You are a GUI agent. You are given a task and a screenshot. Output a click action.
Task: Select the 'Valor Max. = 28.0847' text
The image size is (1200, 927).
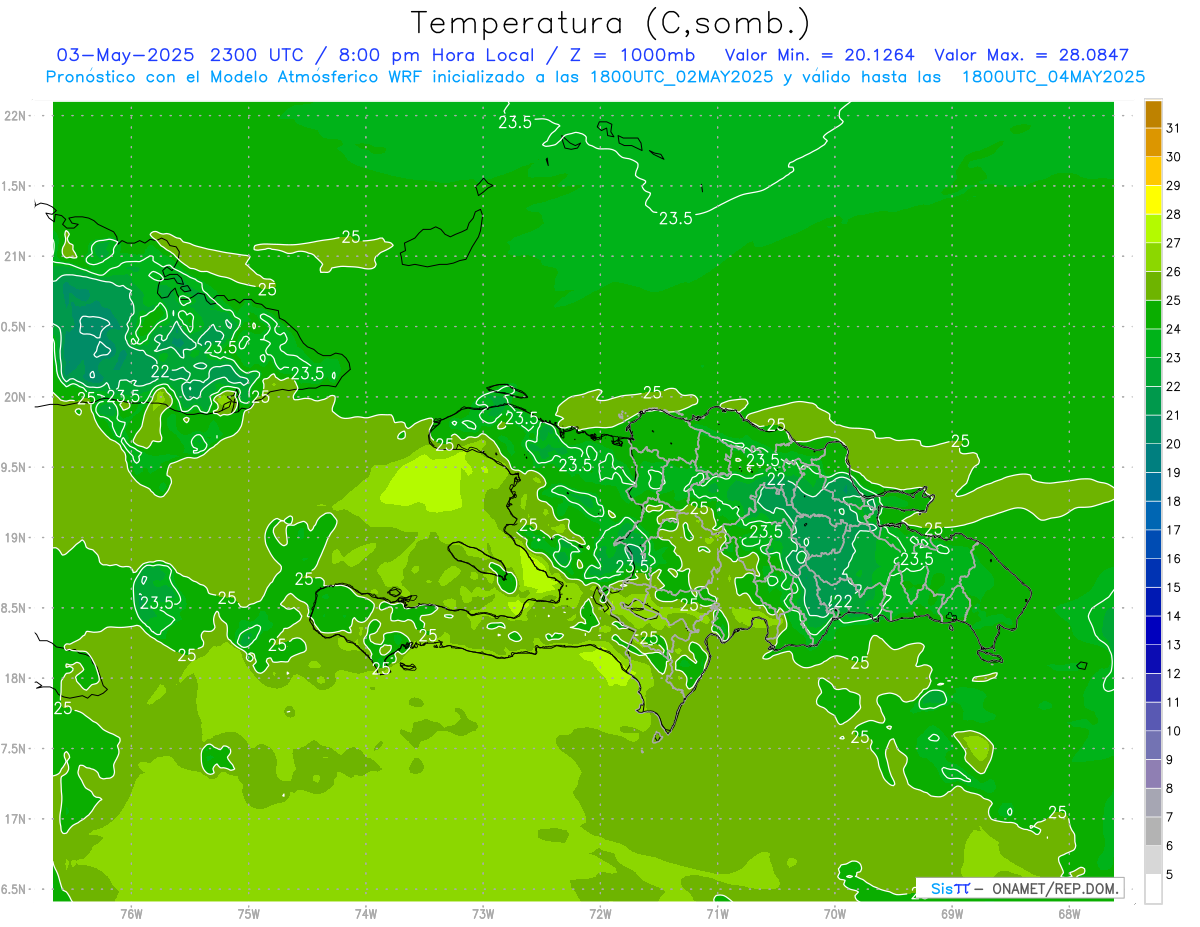1031,55
